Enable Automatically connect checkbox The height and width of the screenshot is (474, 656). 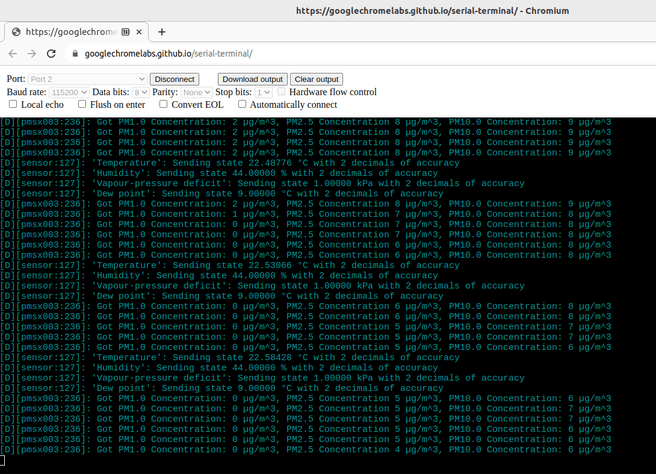pyautogui.click(x=242, y=104)
